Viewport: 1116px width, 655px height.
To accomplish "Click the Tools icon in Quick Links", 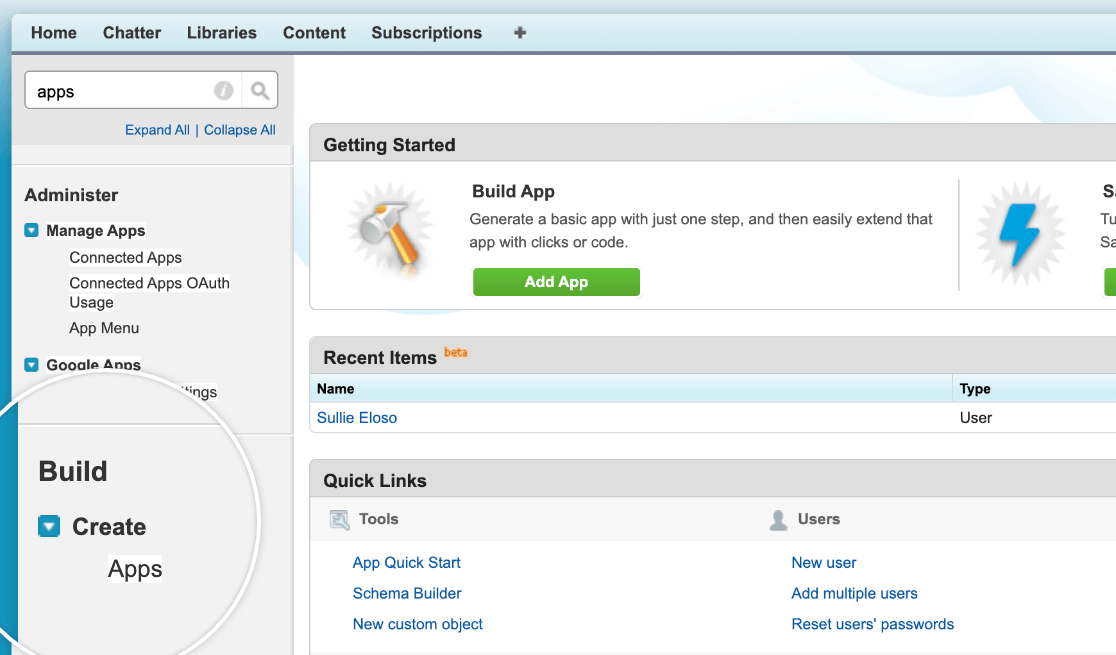I will [x=339, y=520].
